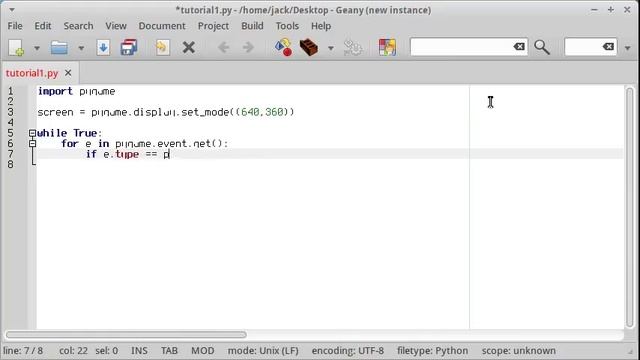Click 'col: 22' in status bar
Image resolution: width=640 pixels, height=360 pixels.
(73, 351)
